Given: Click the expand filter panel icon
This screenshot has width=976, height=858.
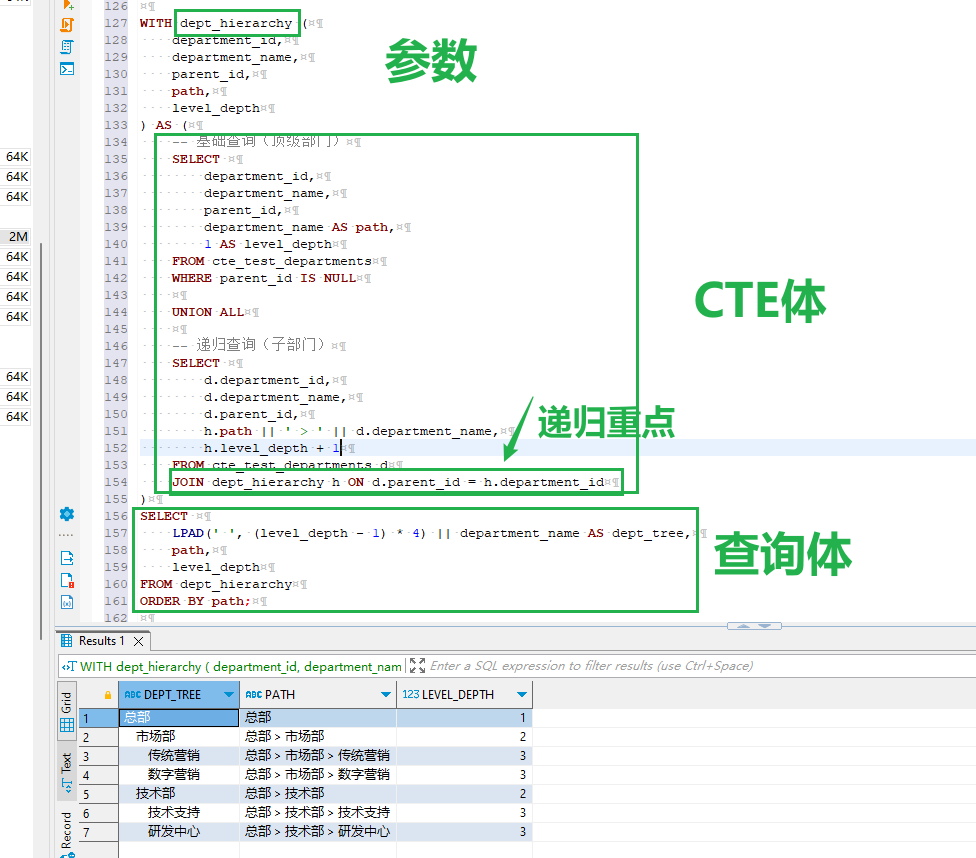Looking at the screenshot, I should 418,665.
